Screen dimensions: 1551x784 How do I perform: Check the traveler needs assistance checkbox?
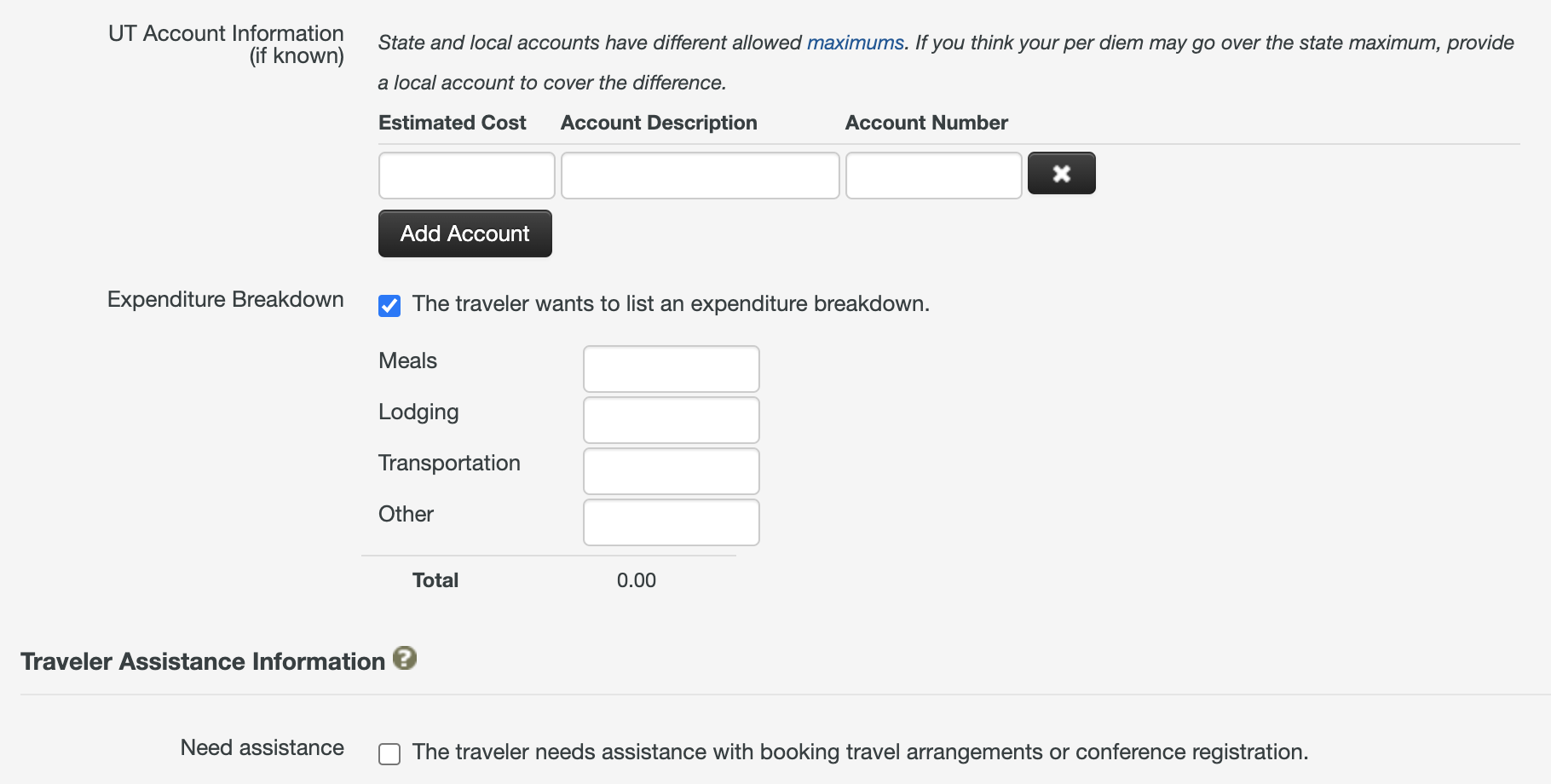(x=389, y=754)
